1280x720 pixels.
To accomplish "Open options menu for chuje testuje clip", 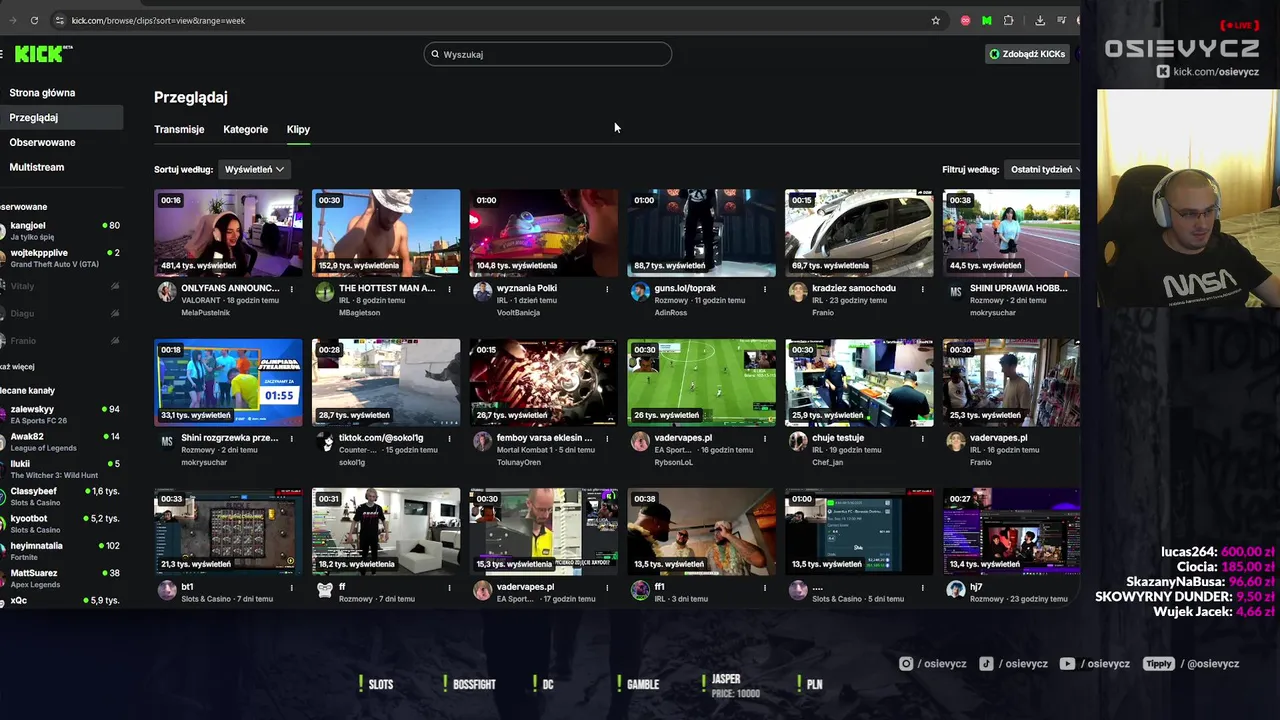I will [923, 438].
